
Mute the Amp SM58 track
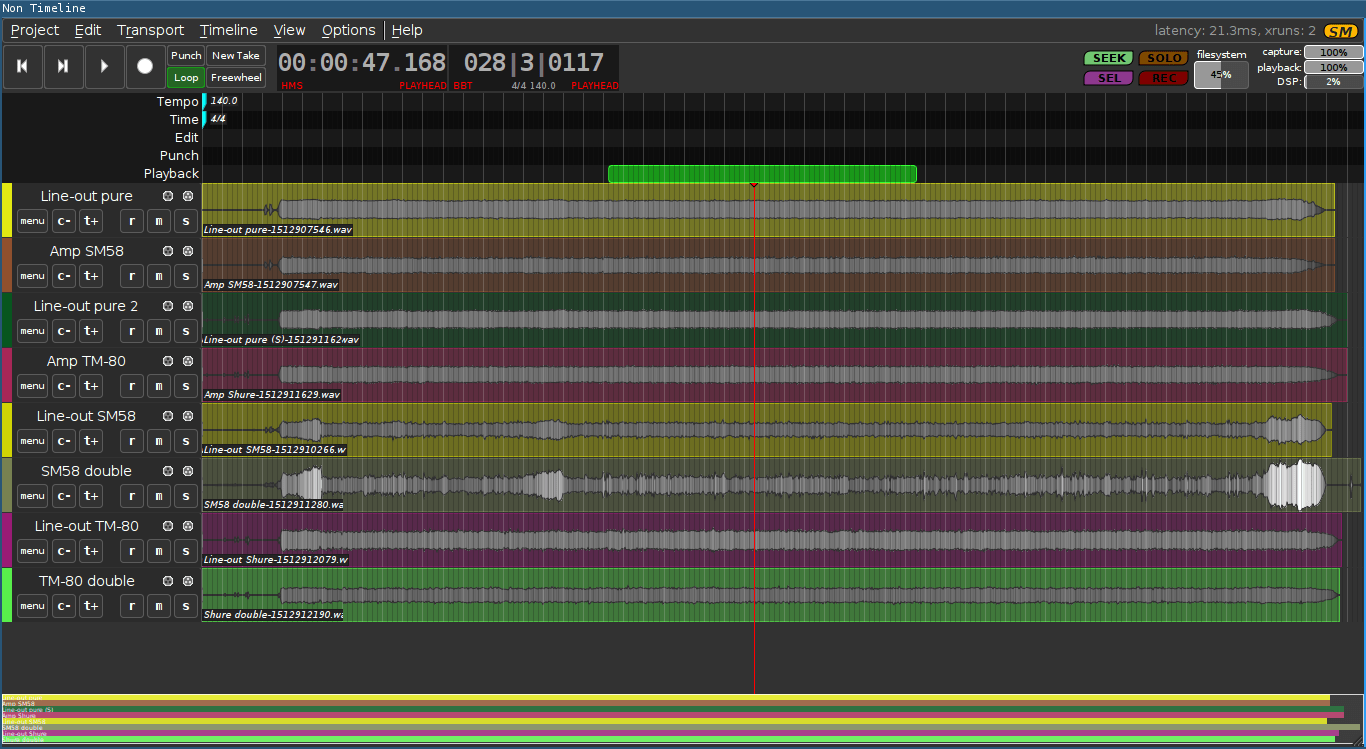159,276
